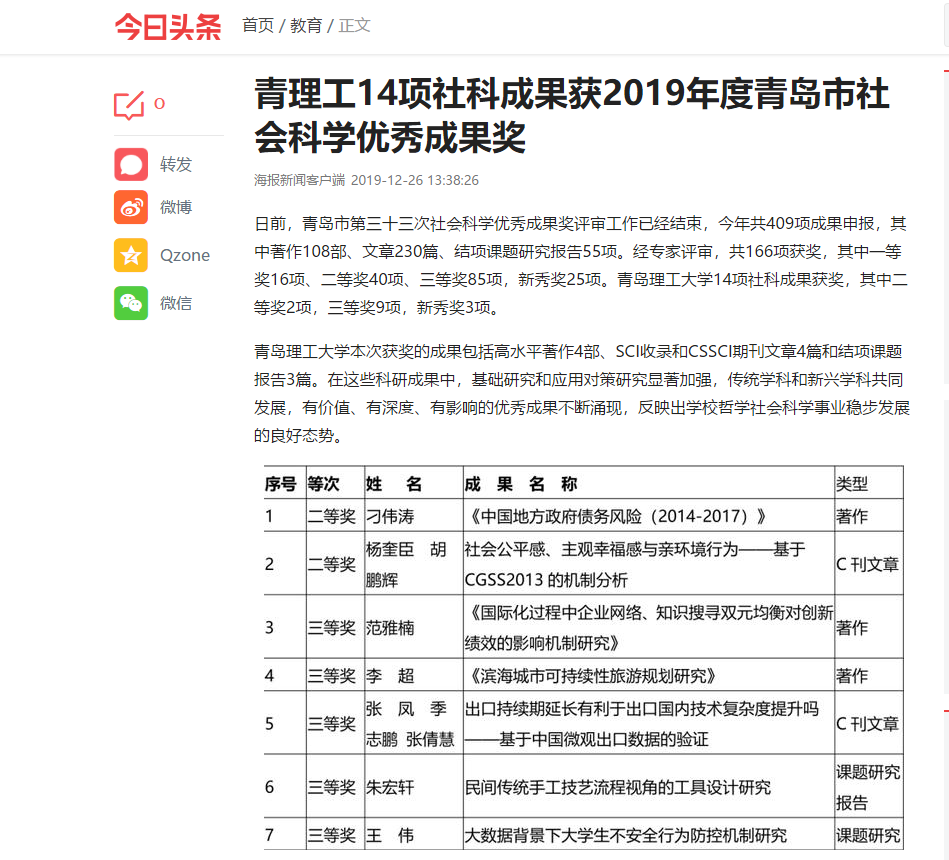Share using the orange 微博 icon
This screenshot has height=860, width=949.
coord(131,207)
